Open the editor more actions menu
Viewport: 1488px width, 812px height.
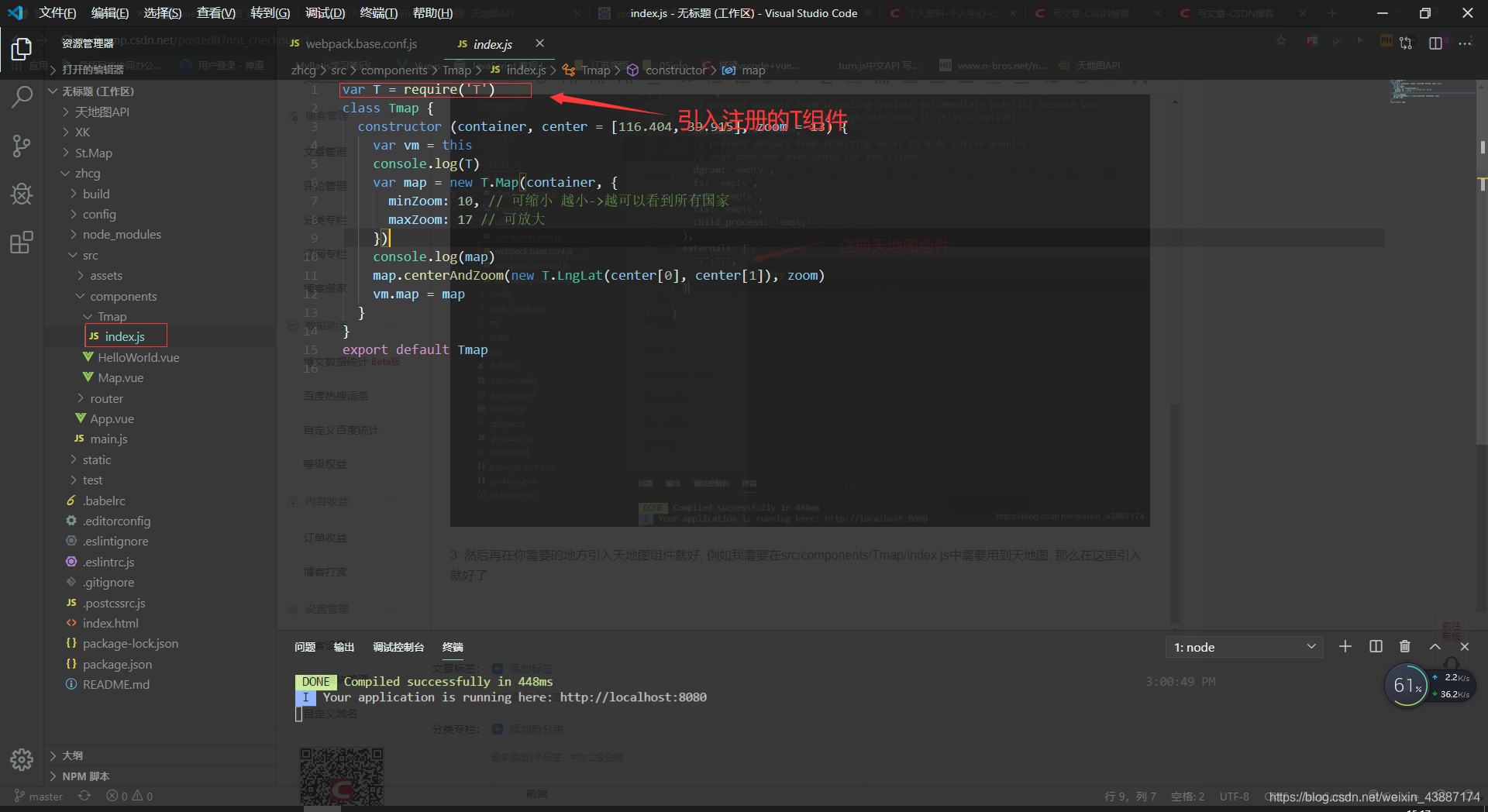(x=1465, y=43)
